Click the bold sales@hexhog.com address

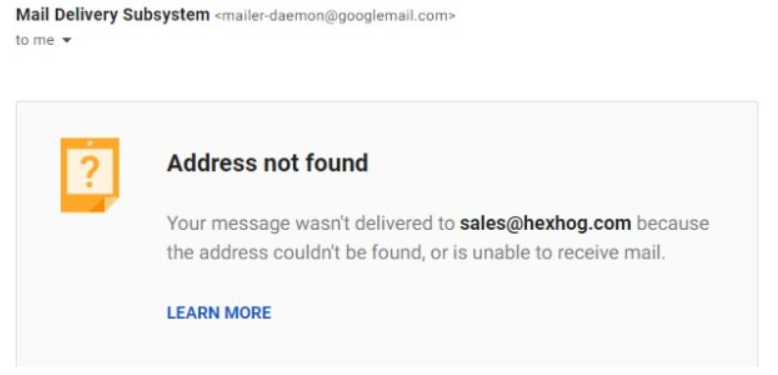(x=545, y=223)
